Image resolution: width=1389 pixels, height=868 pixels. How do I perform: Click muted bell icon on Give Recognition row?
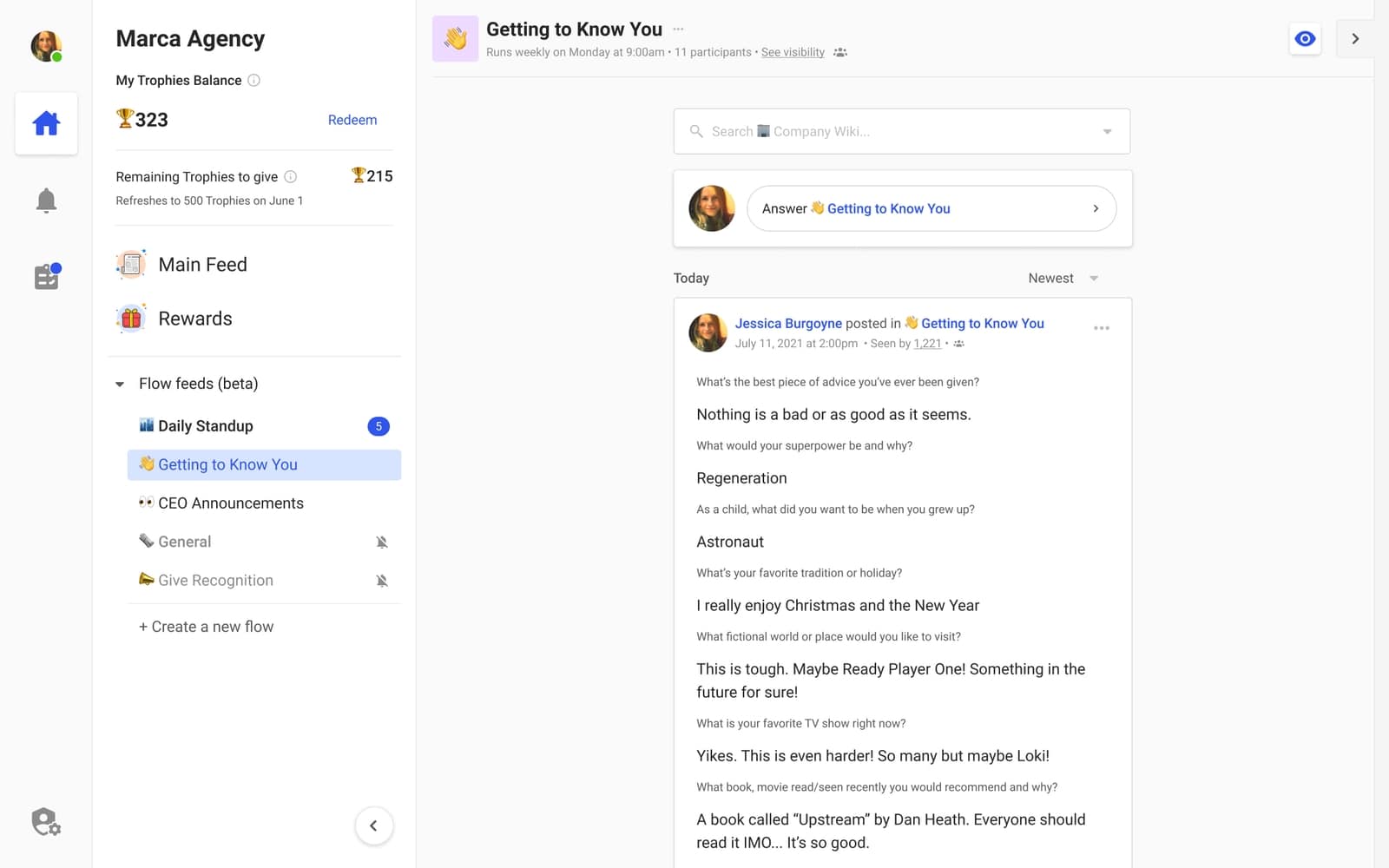pyautogui.click(x=382, y=581)
